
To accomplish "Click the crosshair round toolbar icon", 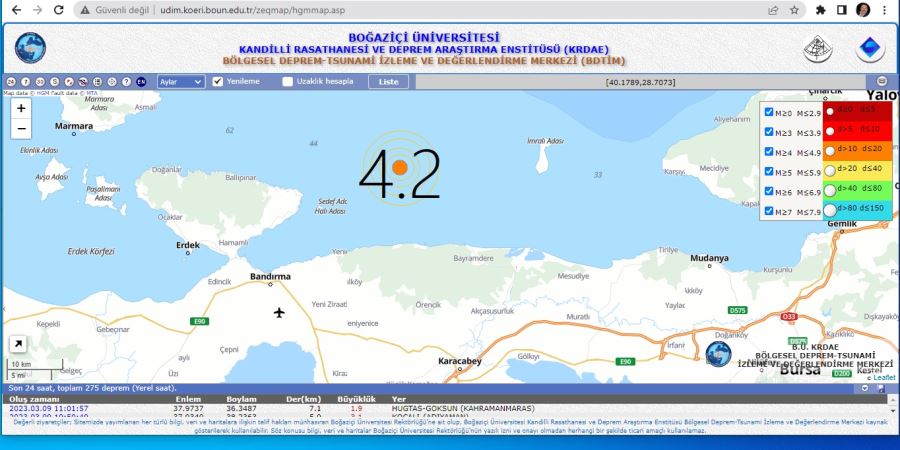I will 112,82.
